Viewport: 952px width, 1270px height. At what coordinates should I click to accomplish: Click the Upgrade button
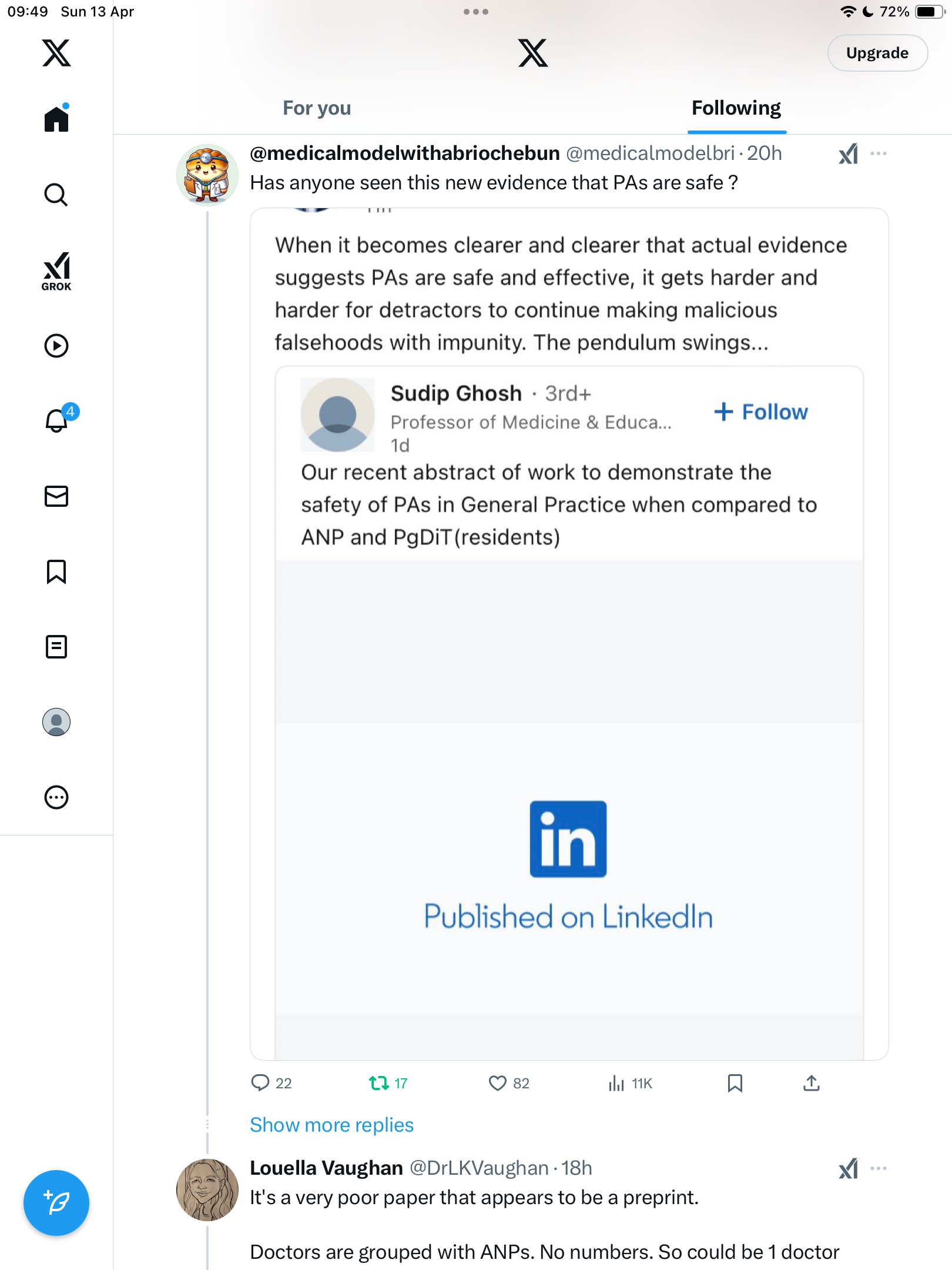tap(877, 53)
